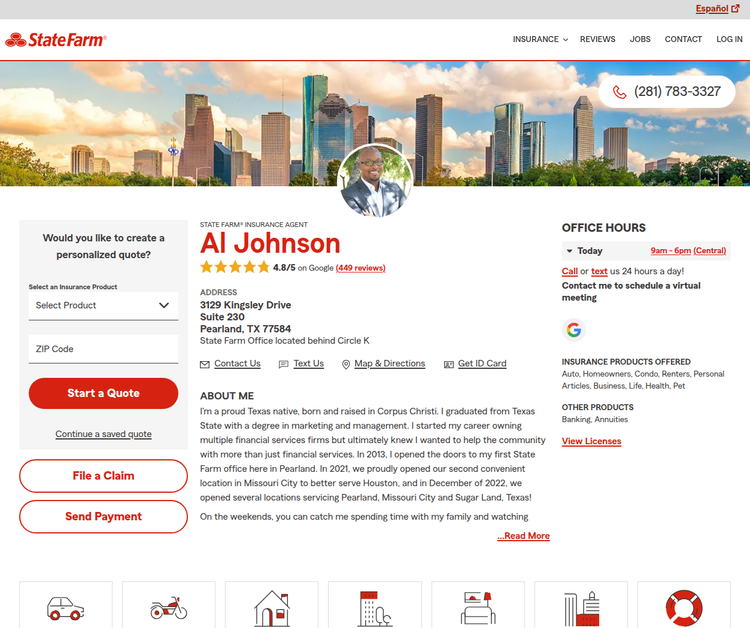Open the Text Us link
Viewport: 750px width, 628px height.
(x=309, y=364)
